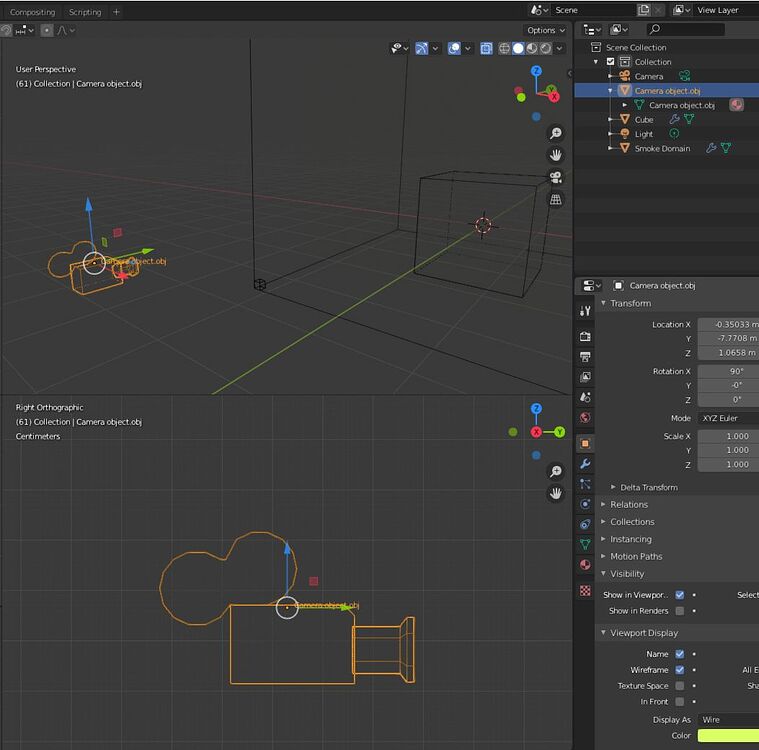Toggle proportional editing button
The width and height of the screenshot is (759, 750).
coord(46,31)
